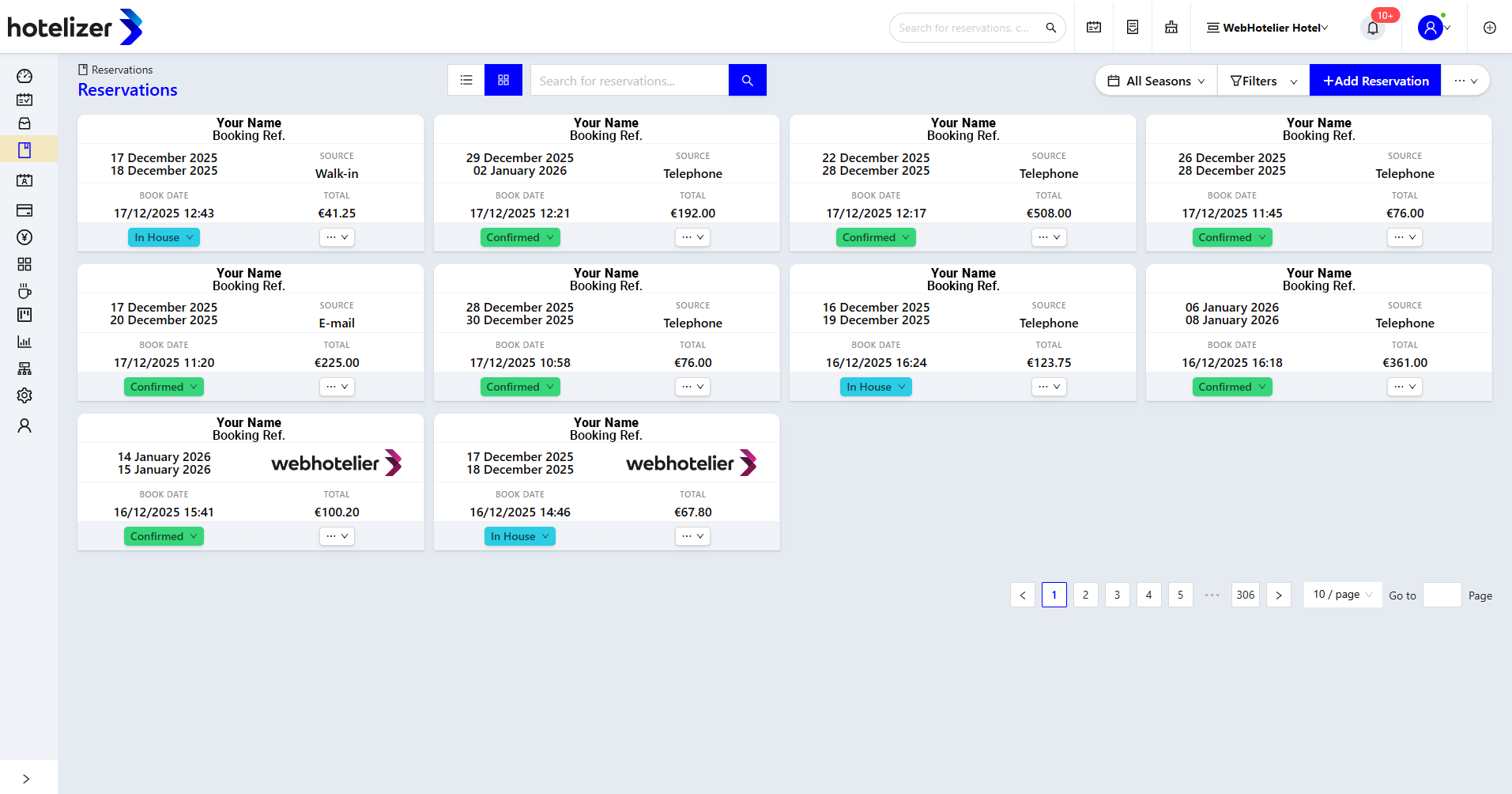The image size is (1512, 794).
Task: Switch to list view layout
Action: (x=466, y=80)
